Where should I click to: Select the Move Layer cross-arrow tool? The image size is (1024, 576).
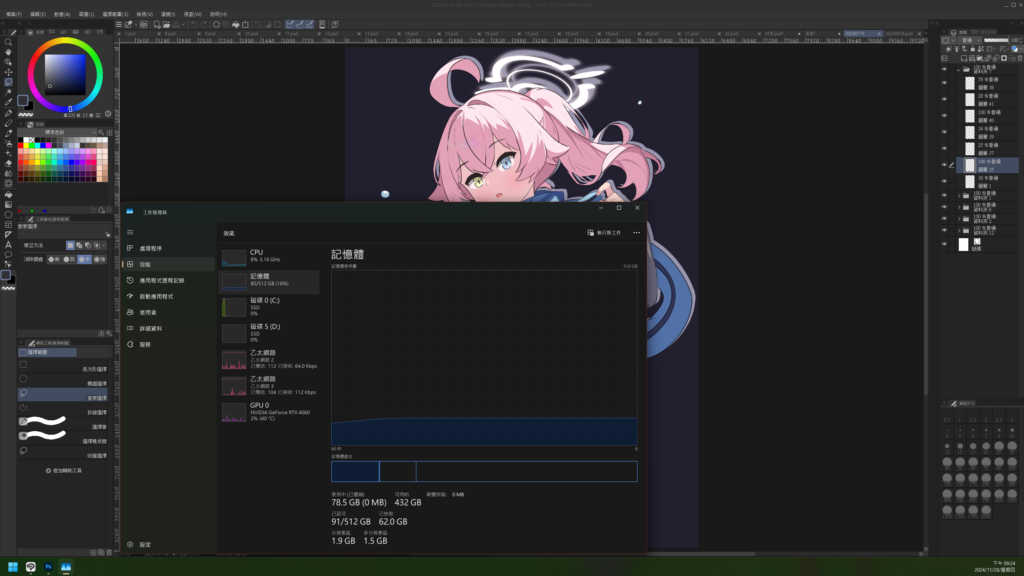[8, 72]
